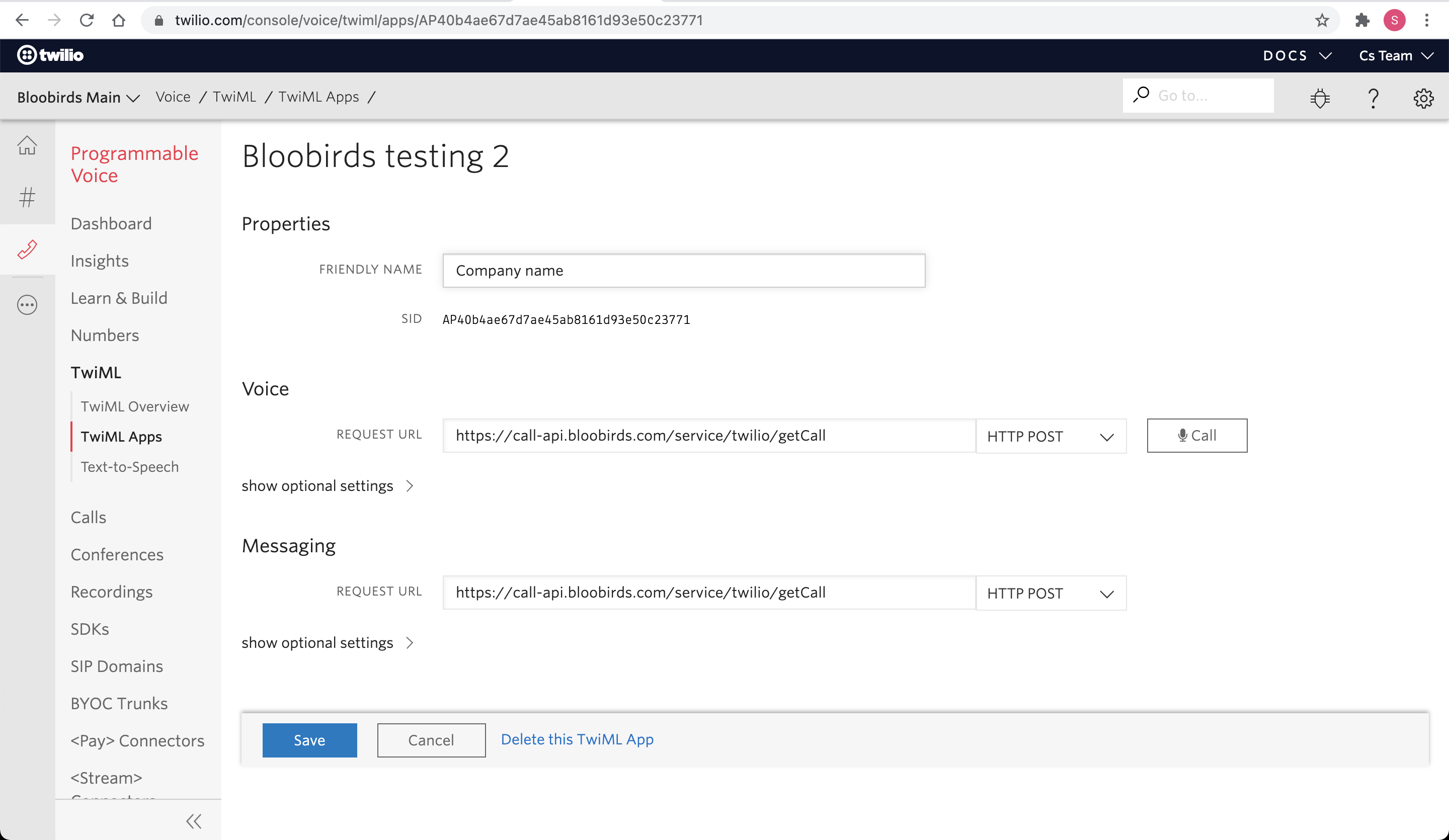Open Insights in sidebar
The image size is (1449, 840).
pyautogui.click(x=100, y=261)
